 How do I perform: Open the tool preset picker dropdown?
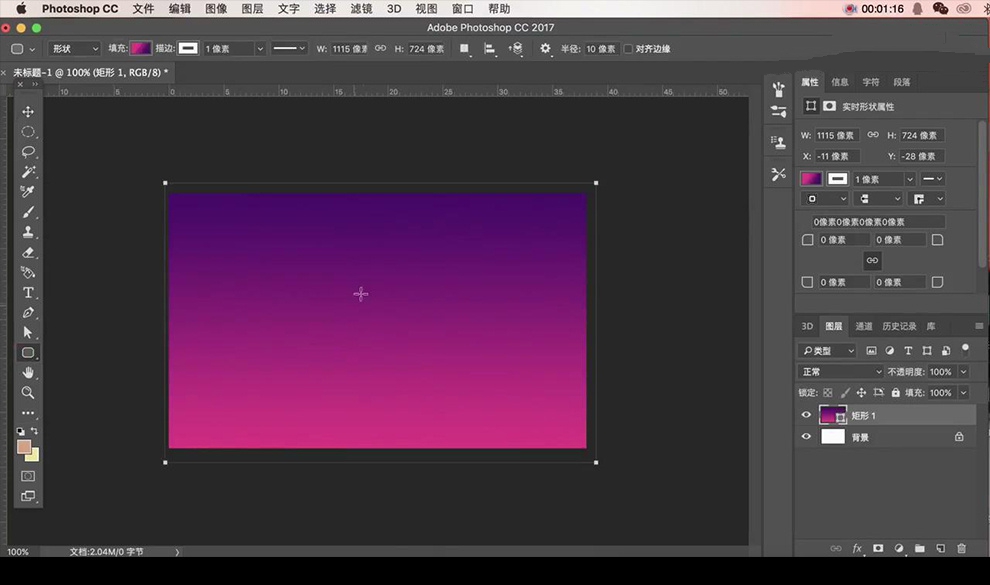[x=22, y=49]
